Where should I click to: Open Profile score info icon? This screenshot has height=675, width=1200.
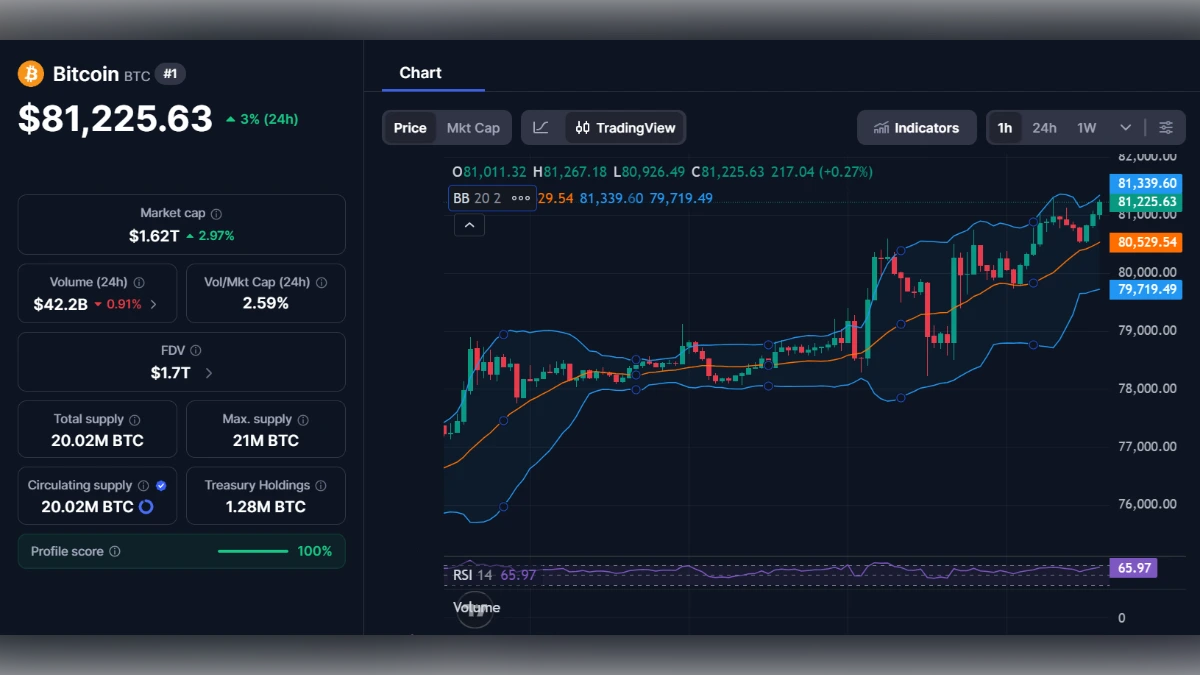coord(115,552)
